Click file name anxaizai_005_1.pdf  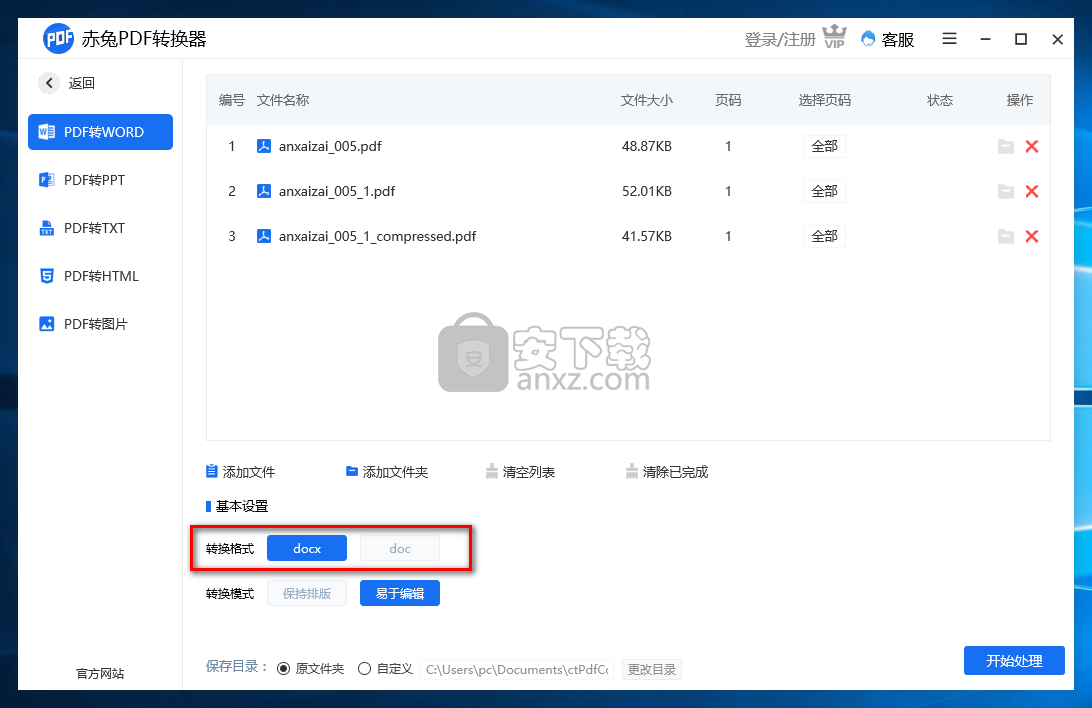point(337,191)
